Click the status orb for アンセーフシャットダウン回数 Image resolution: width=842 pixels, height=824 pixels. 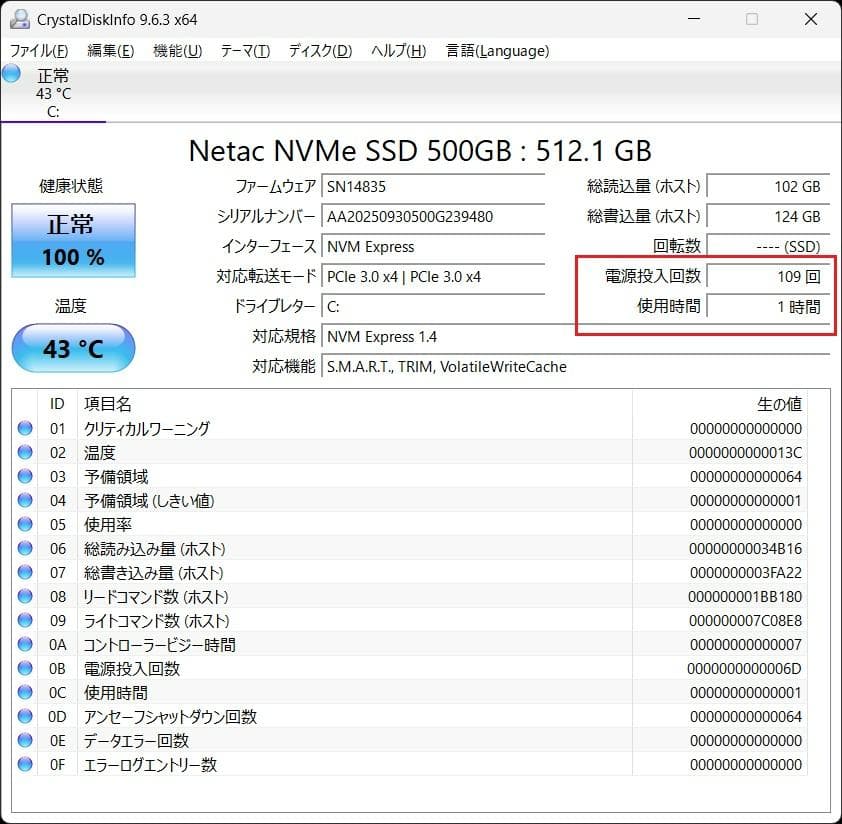click(25, 716)
